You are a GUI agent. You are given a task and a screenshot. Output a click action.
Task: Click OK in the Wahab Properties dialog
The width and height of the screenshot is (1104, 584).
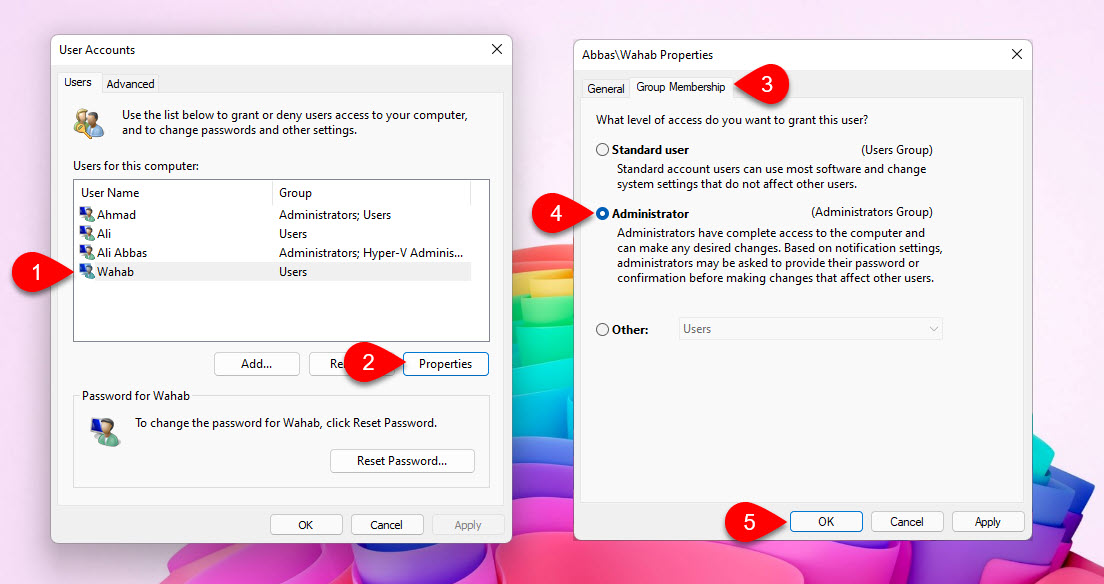(x=826, y=522)
